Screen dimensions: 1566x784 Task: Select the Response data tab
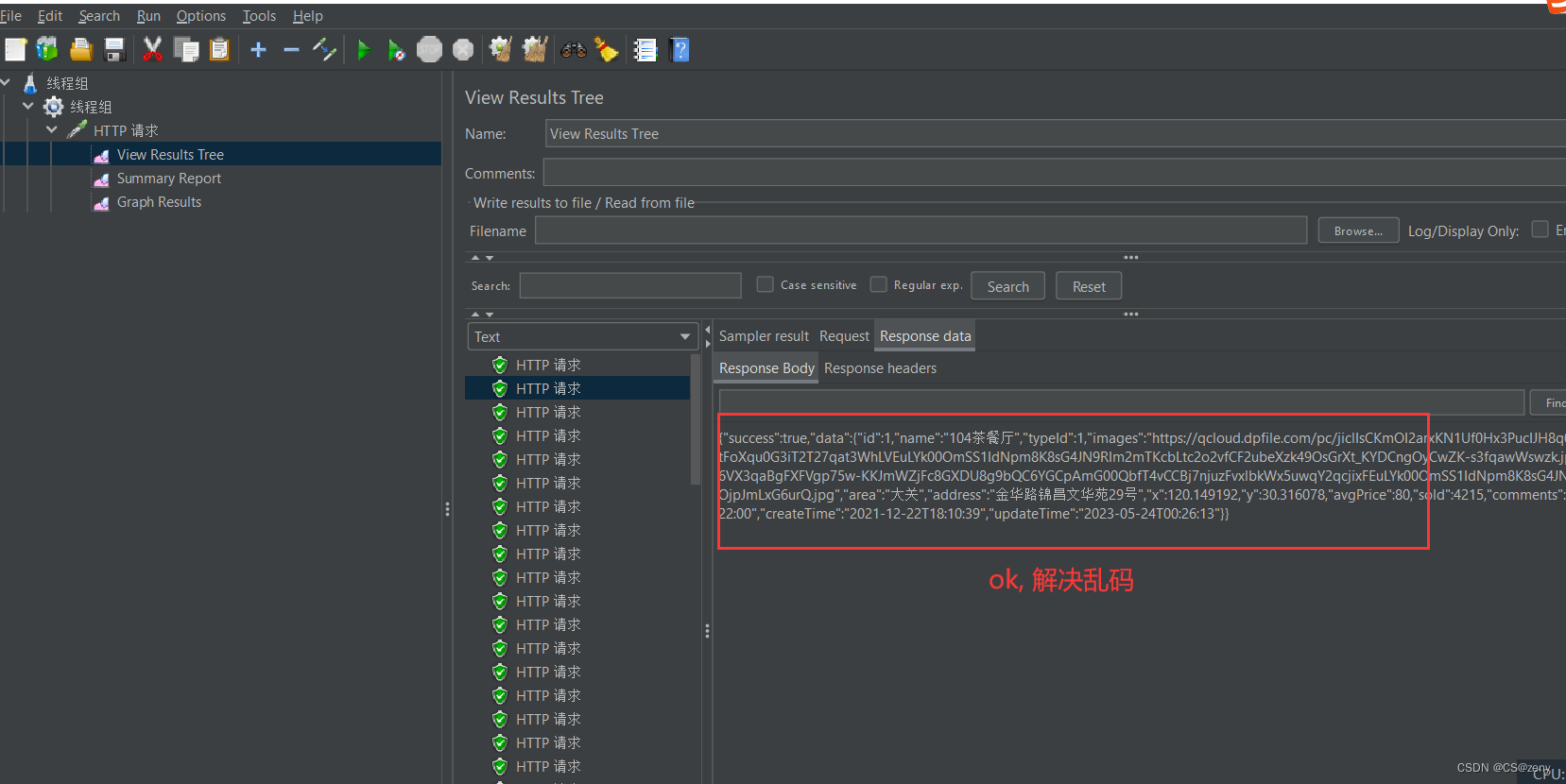click(x=925, y=336)
